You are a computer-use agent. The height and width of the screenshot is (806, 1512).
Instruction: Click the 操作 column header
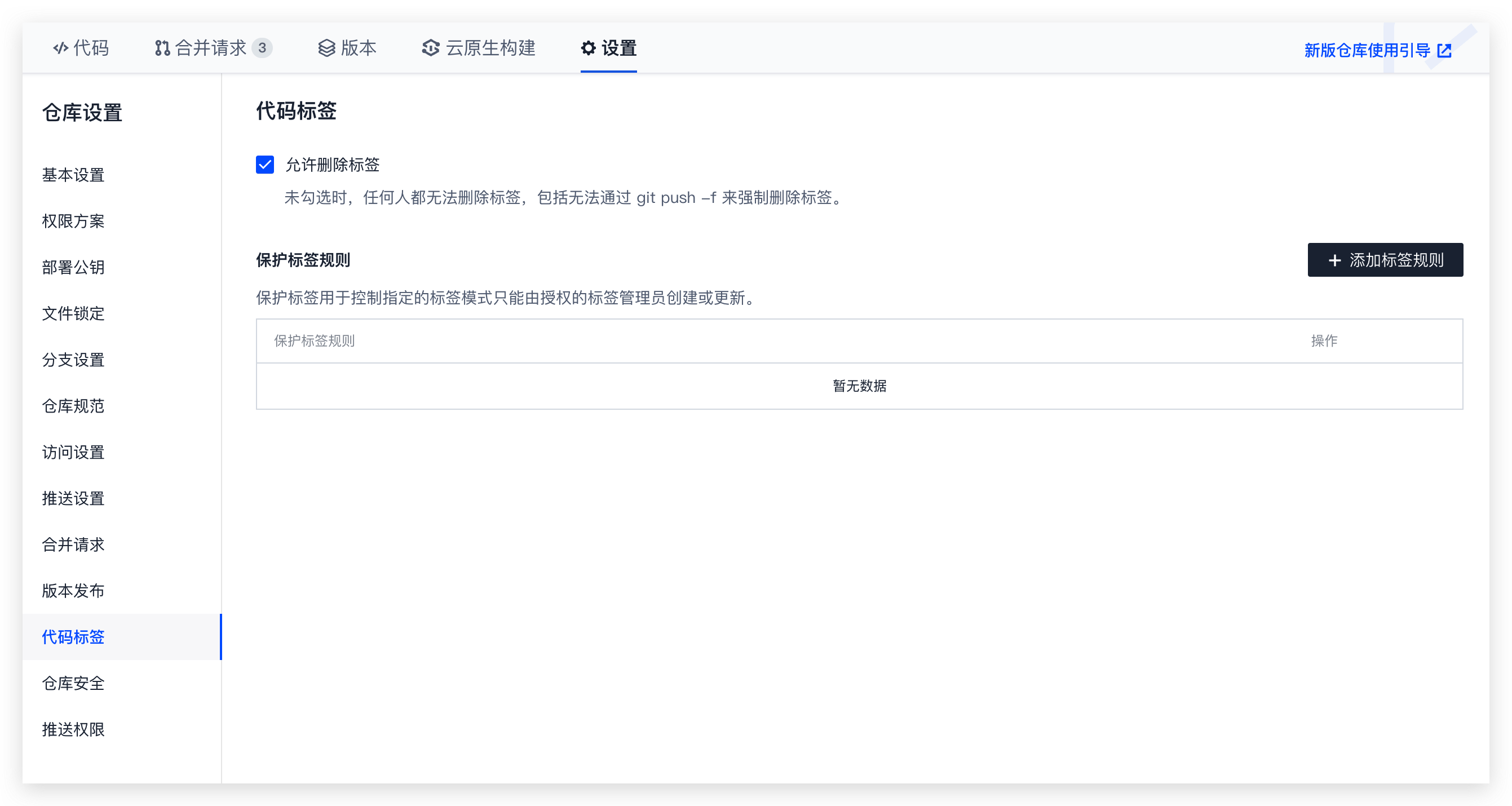coord(1324,341)
